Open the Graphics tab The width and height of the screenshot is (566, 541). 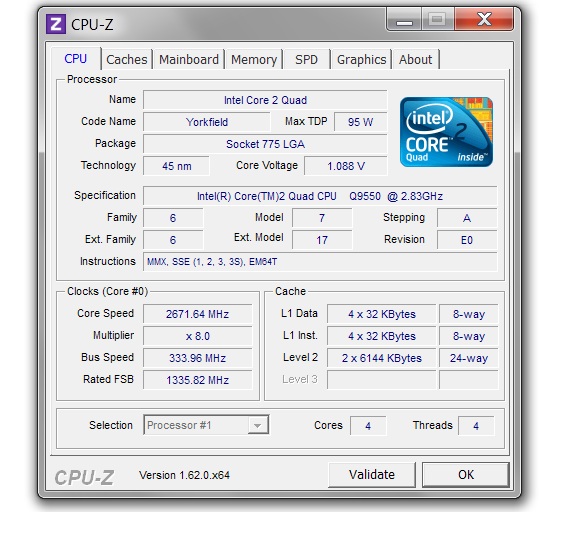361,60
